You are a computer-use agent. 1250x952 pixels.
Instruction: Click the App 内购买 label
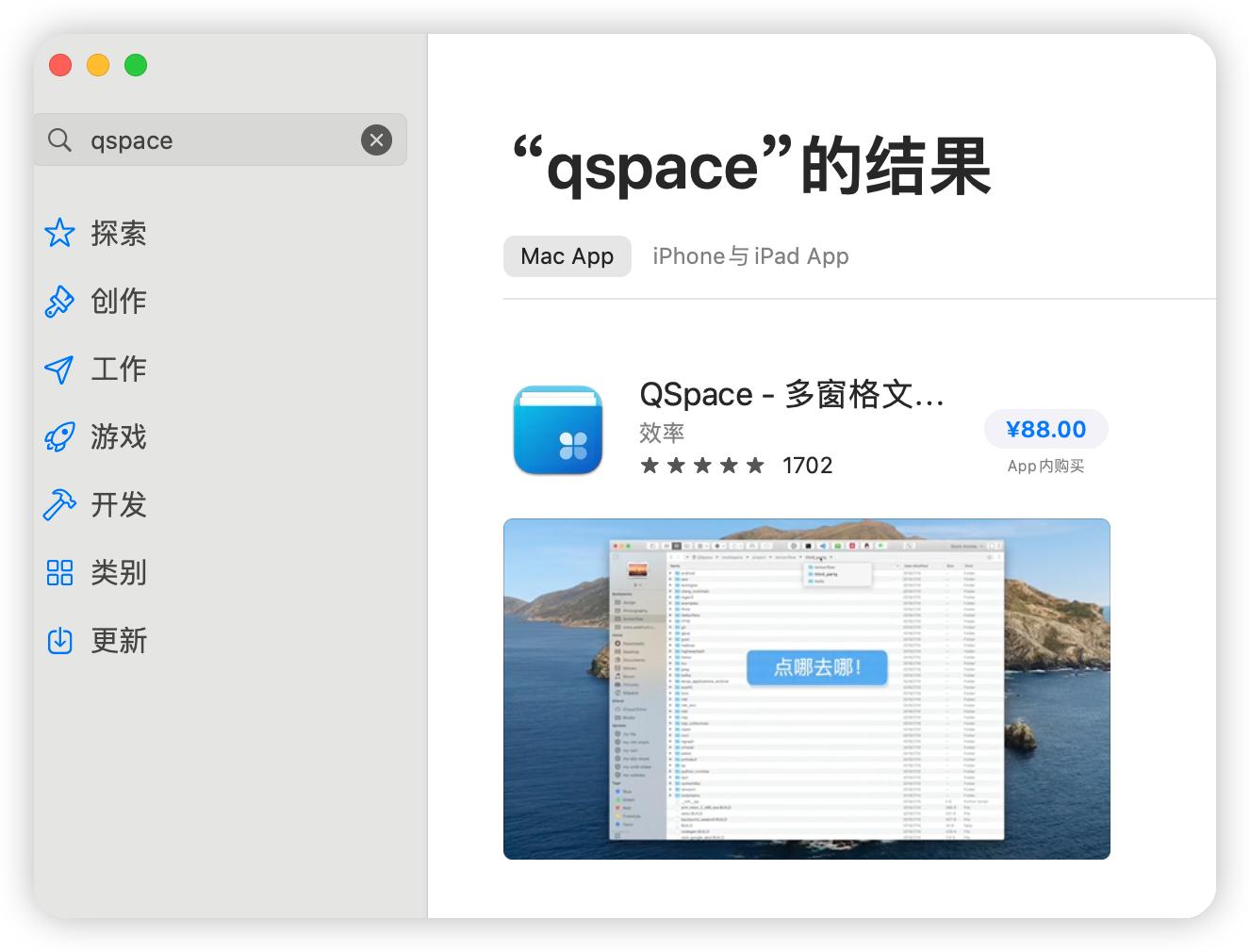[x=1045, y=466]
